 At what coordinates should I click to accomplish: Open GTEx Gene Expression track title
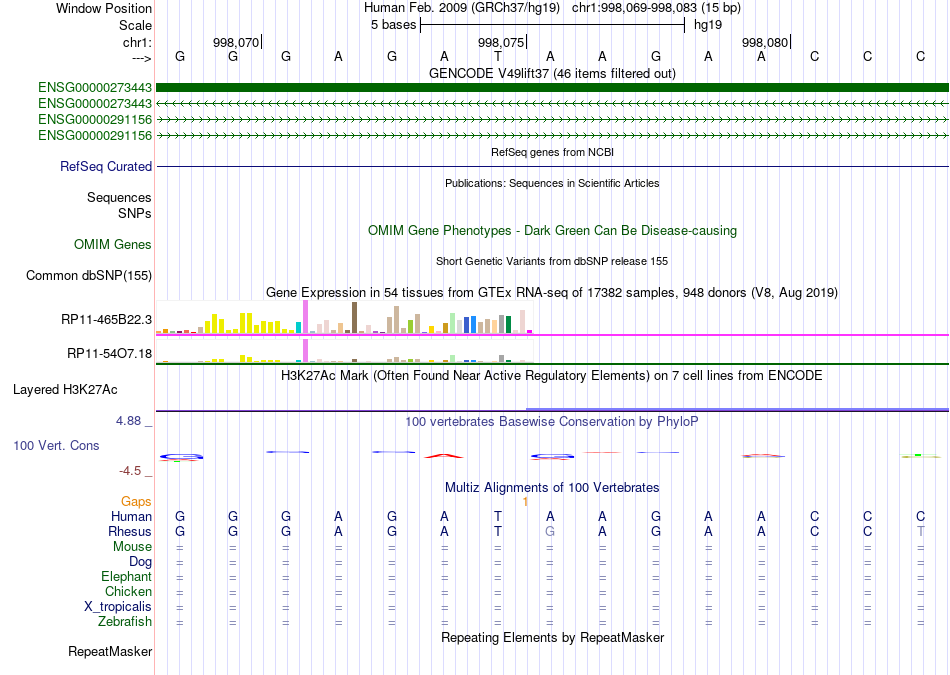point(552,293)
